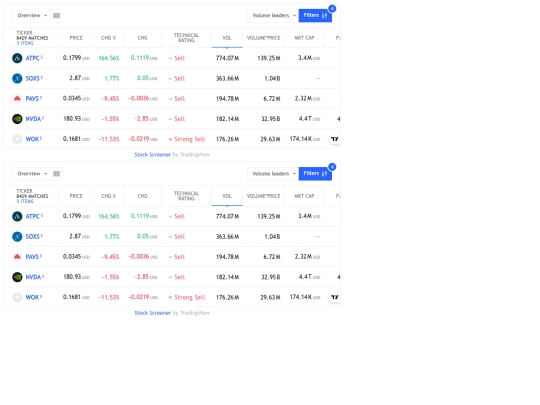Viewport: 540px width, 405px height.
Task: Click 174.14K market cap in bottom screener
Action: point(305,297)
